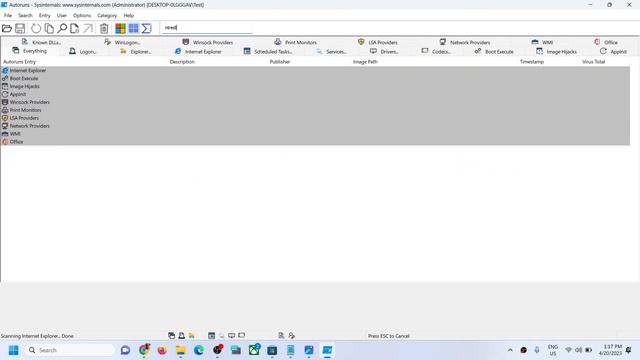Image resolution: width=640 pixels, height=360 pixels.
Task: Click the Refresh scan toolbar icon
Action: click(36, 28)
